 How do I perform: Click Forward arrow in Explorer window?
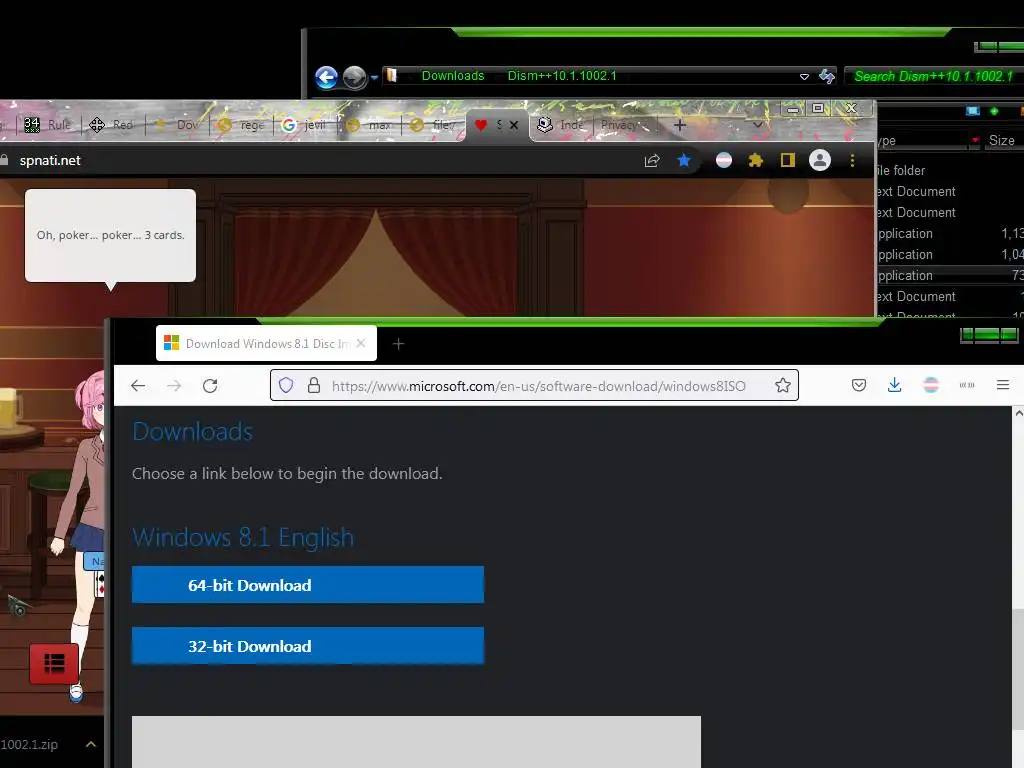point(355,78)
